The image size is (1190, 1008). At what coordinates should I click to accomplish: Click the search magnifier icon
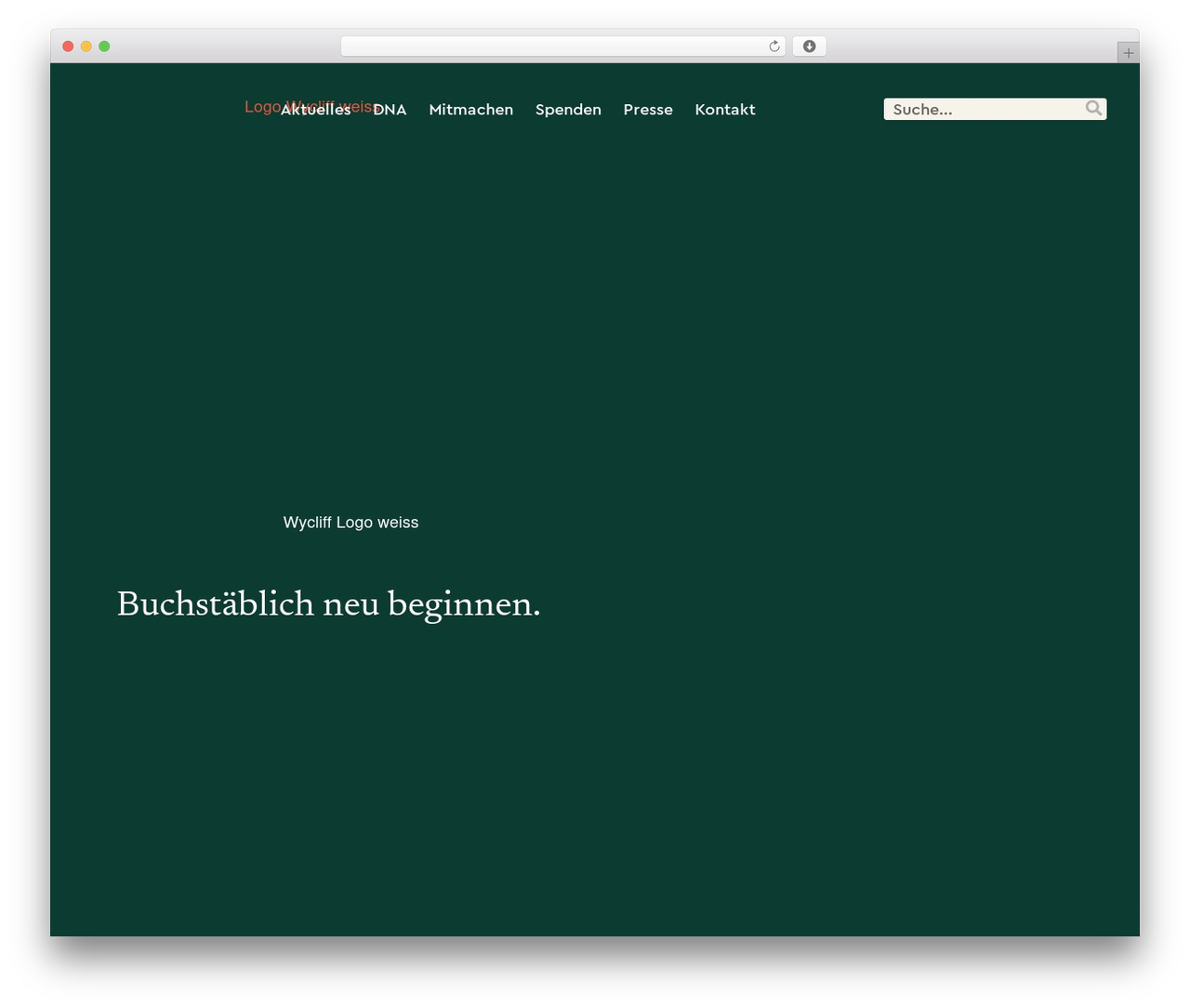tap(1093, 109)
